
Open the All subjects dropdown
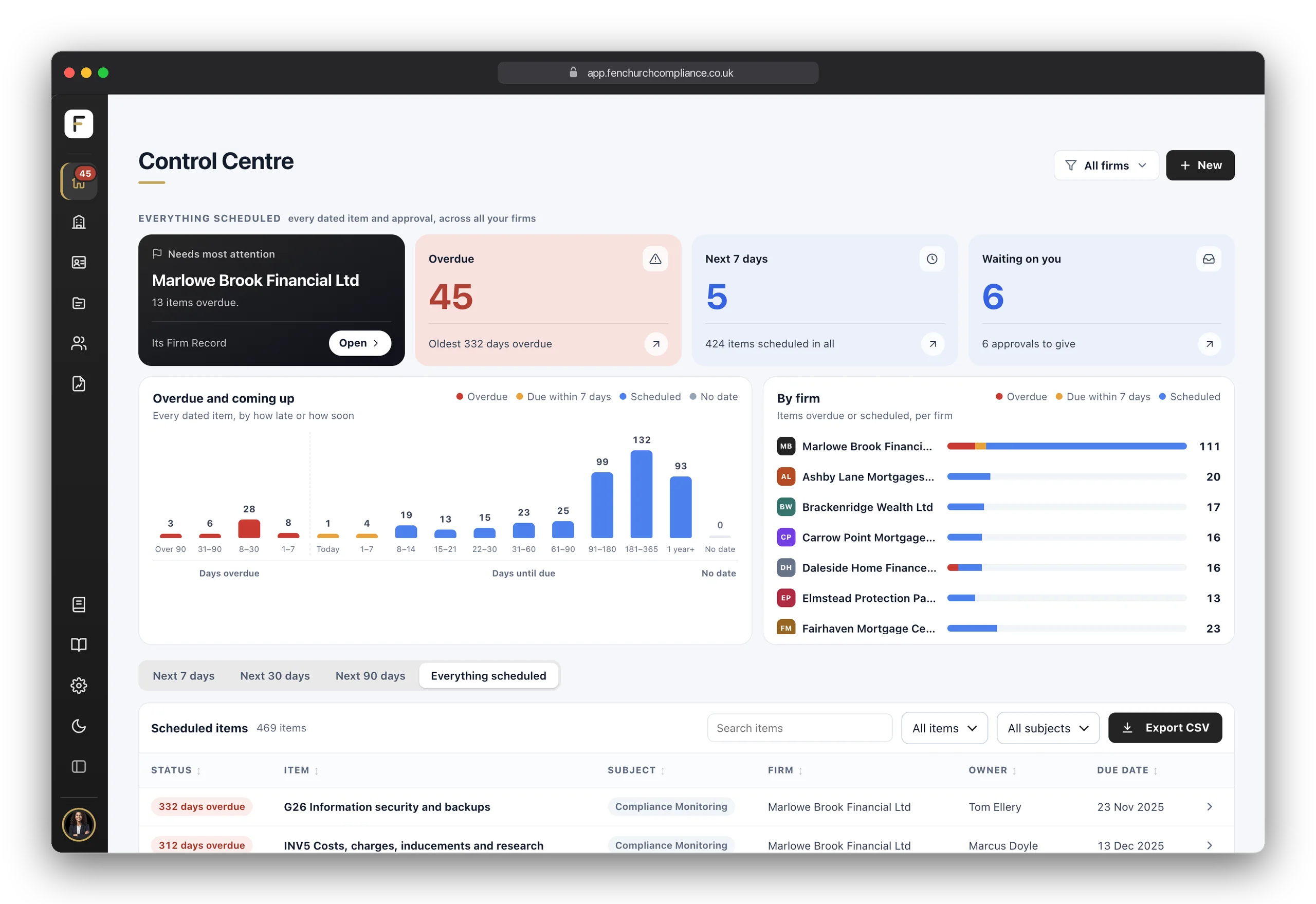click(x=1048, y=728)
